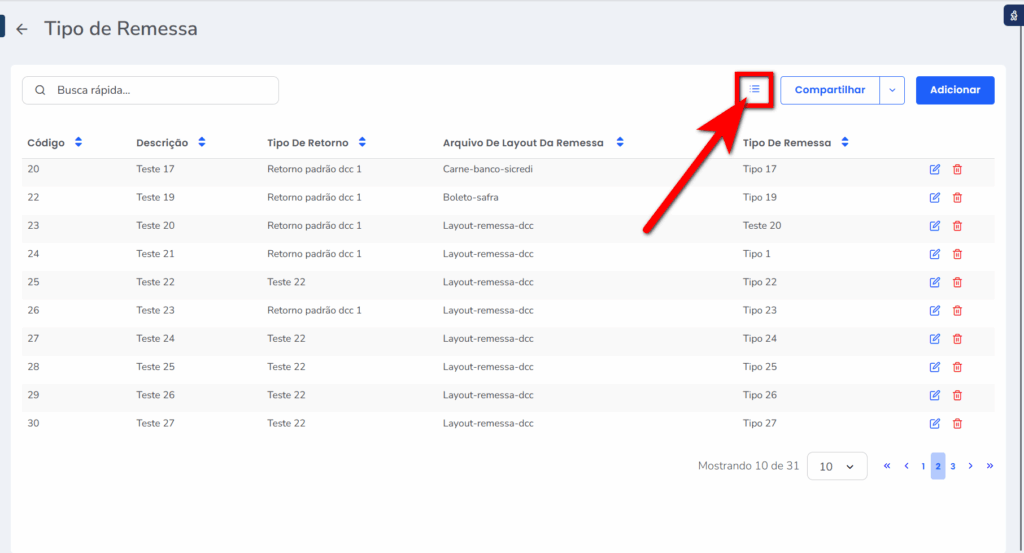Delete the Teste 20 row
Screen dimensions: 1024x553
point(957,226)
